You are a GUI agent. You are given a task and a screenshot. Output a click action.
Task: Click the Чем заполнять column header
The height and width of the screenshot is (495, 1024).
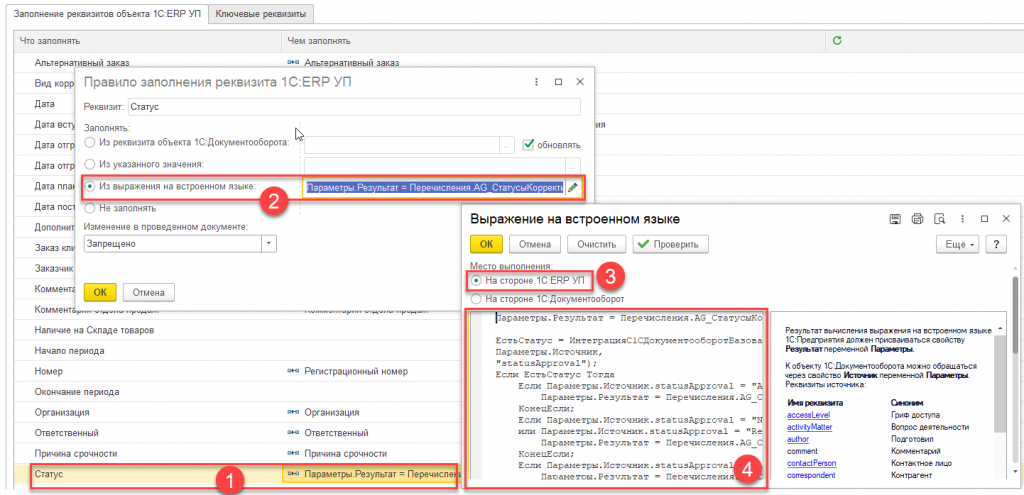[553, 40]
